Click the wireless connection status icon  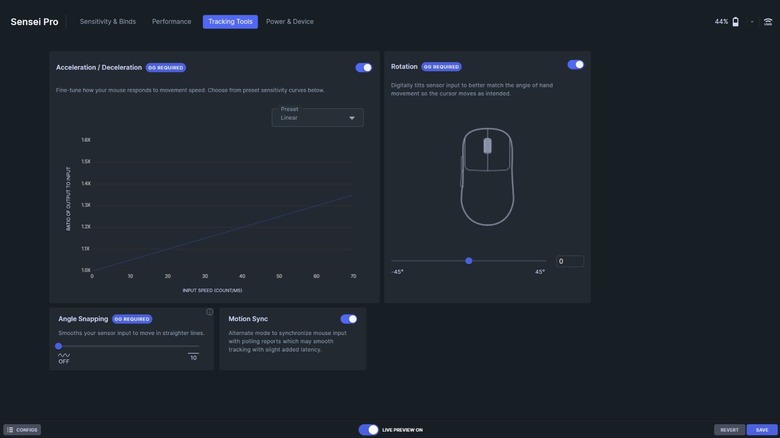pos(768,21)
